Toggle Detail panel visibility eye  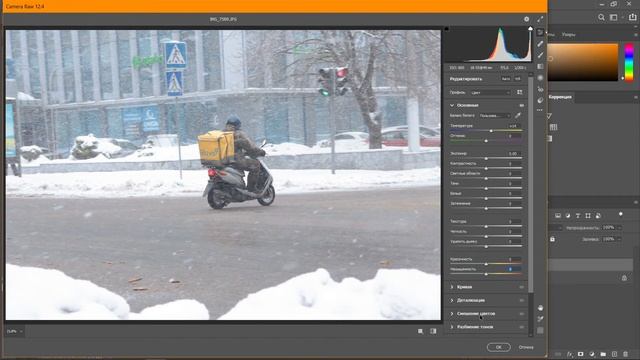click(521, 300)
